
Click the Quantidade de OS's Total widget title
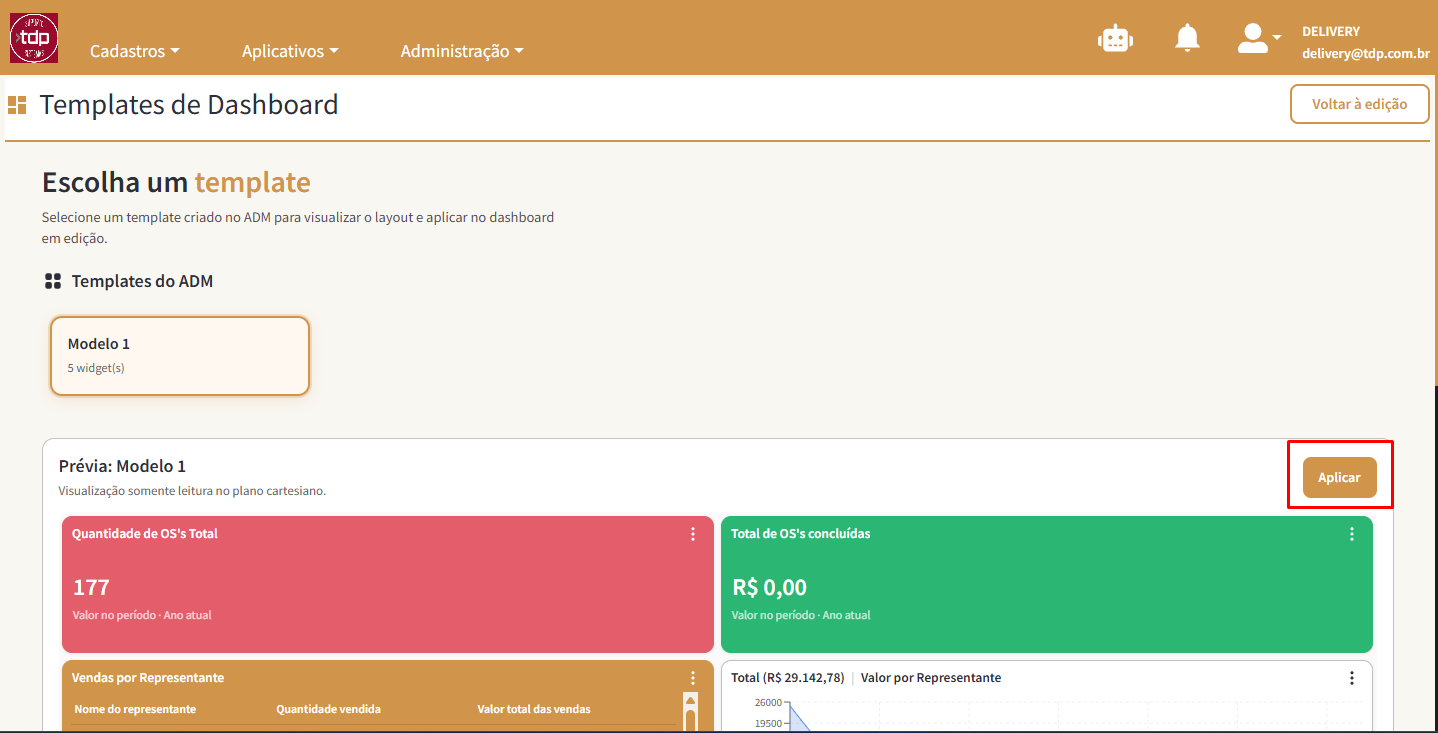[x=145, y=534]
